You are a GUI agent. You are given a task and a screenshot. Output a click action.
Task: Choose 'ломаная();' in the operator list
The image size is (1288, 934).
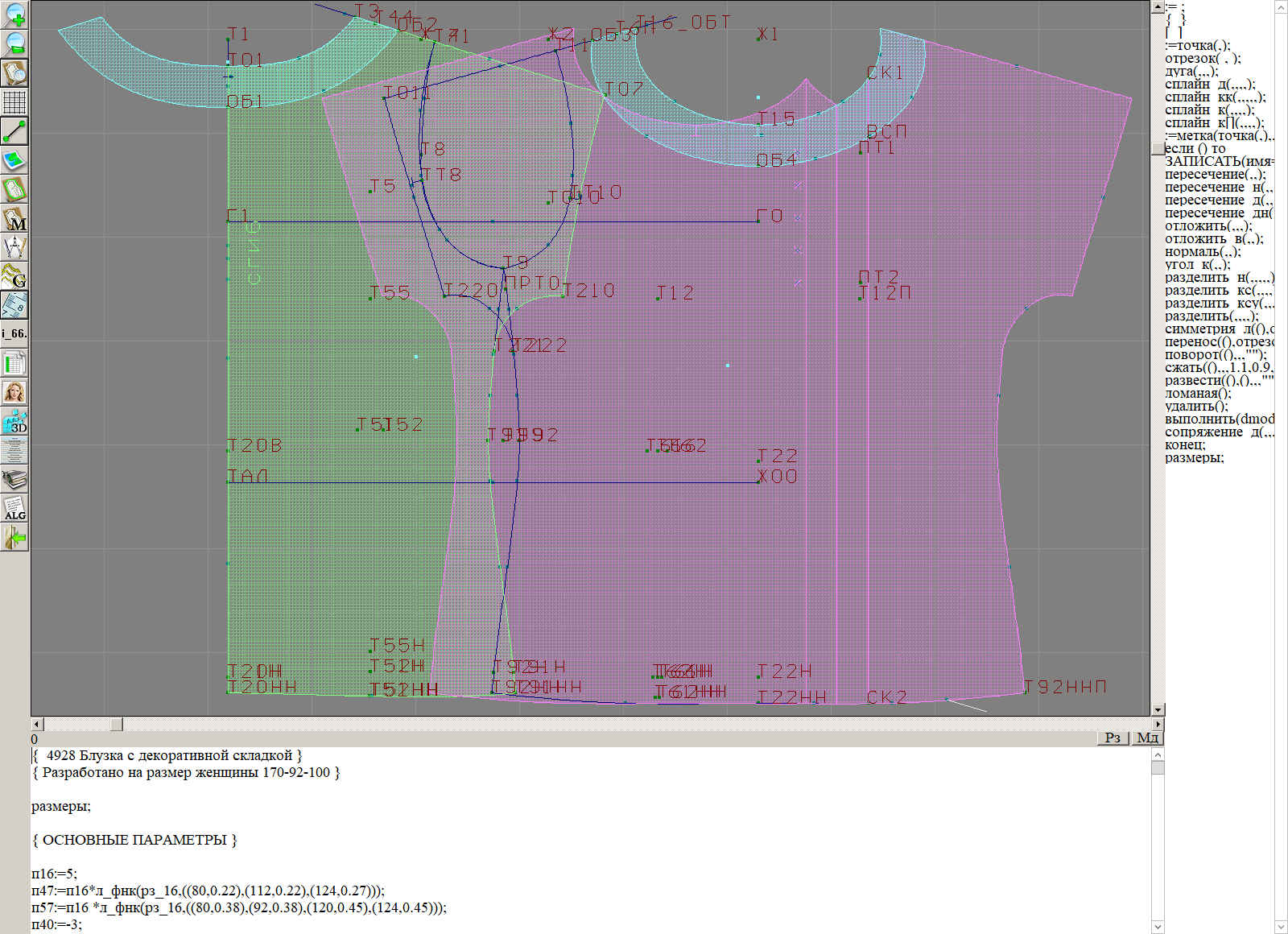click(1198, 394)
